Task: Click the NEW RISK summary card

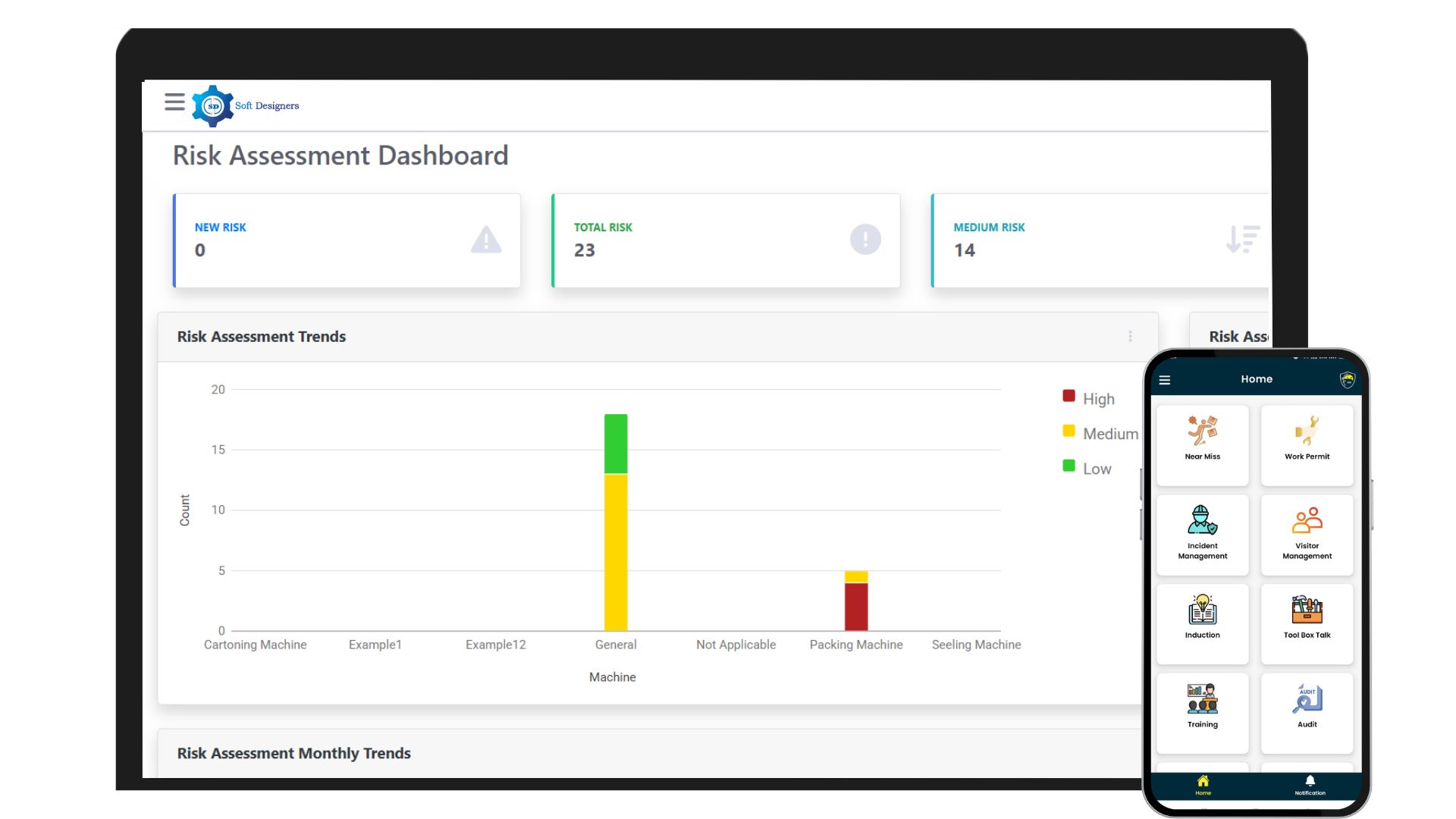Action: tap(347, 240)
